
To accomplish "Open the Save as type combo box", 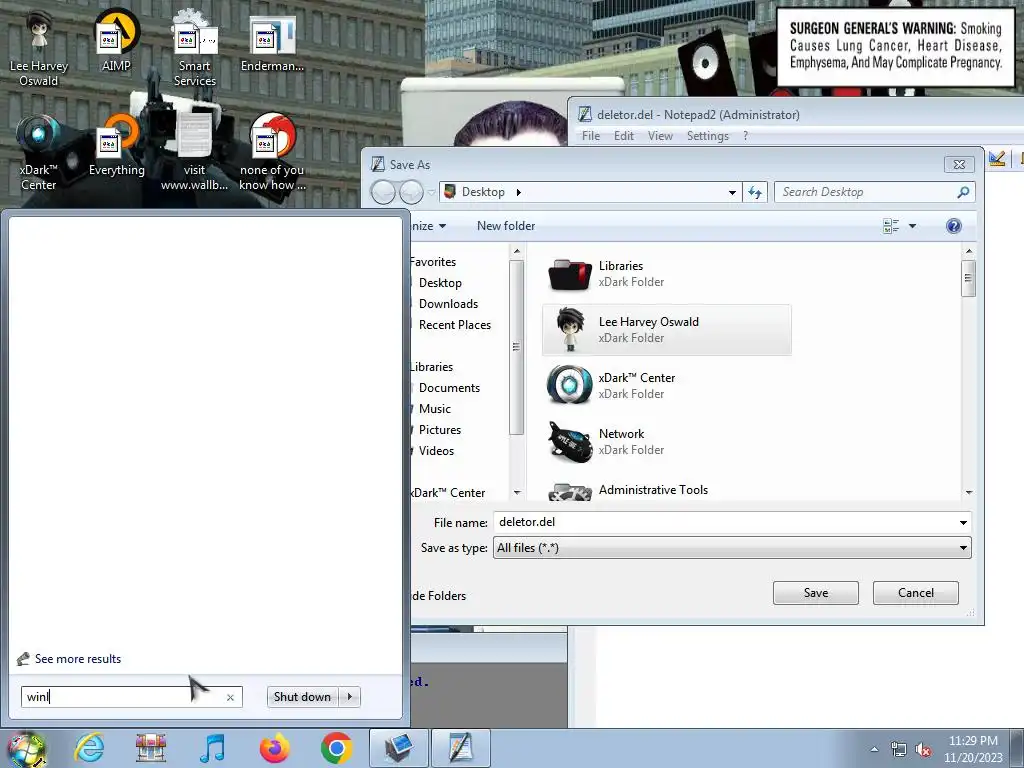I will (732, 548).
